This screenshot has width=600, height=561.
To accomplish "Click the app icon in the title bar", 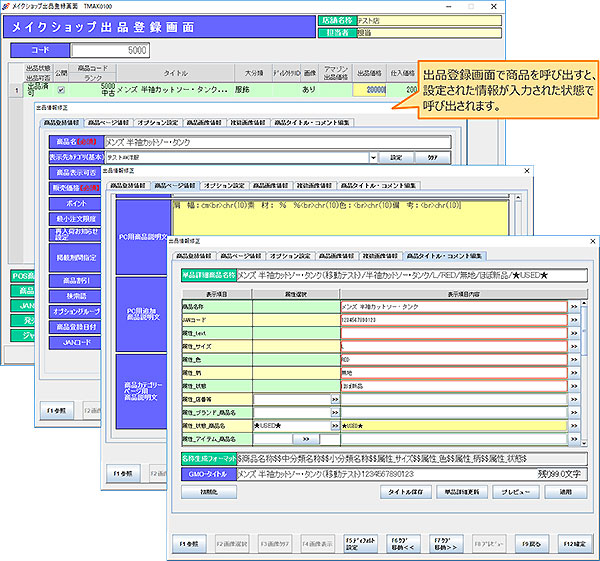I will tap(6, 6).
